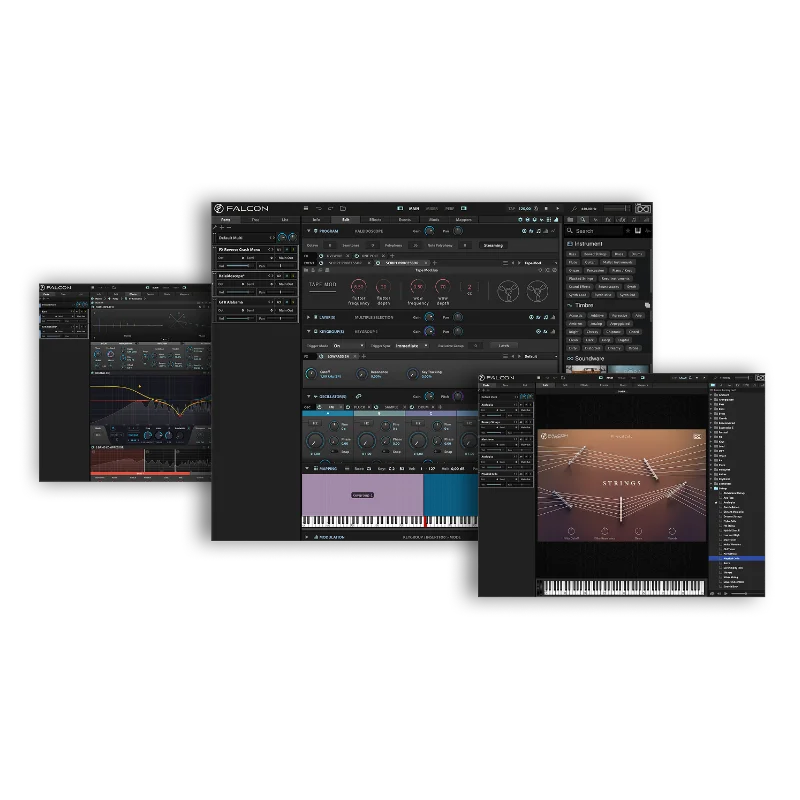800x800 pixels.
Task: Select the files folder tab in browser panel
Action: click(570, 219)
